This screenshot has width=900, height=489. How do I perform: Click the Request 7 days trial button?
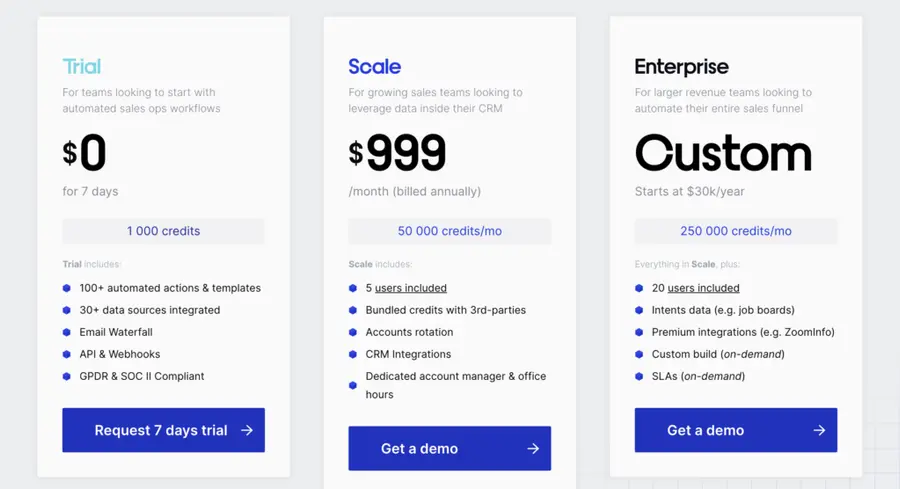pyautogui.click(x=164, y=430)
